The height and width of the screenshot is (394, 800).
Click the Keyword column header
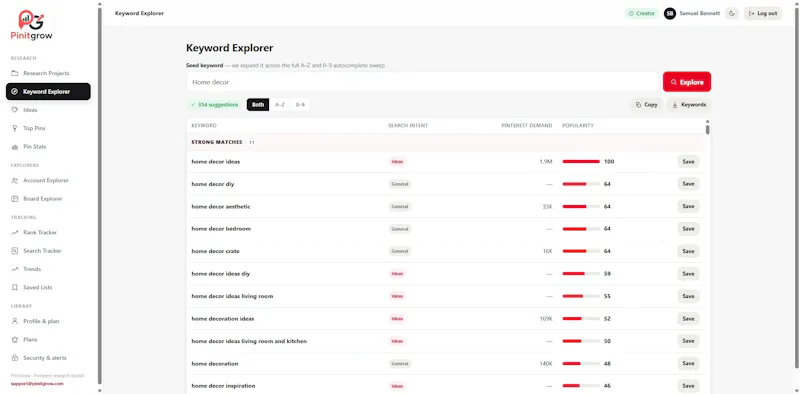tap(204, 126)
